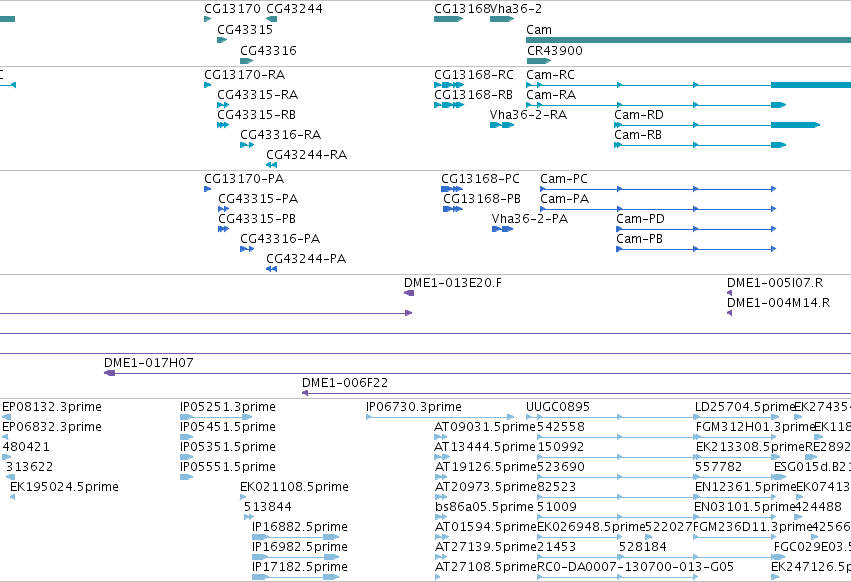Click BAC end DME1-004M14.R
This screenshot has width=851, height=582.
(778, 303)
